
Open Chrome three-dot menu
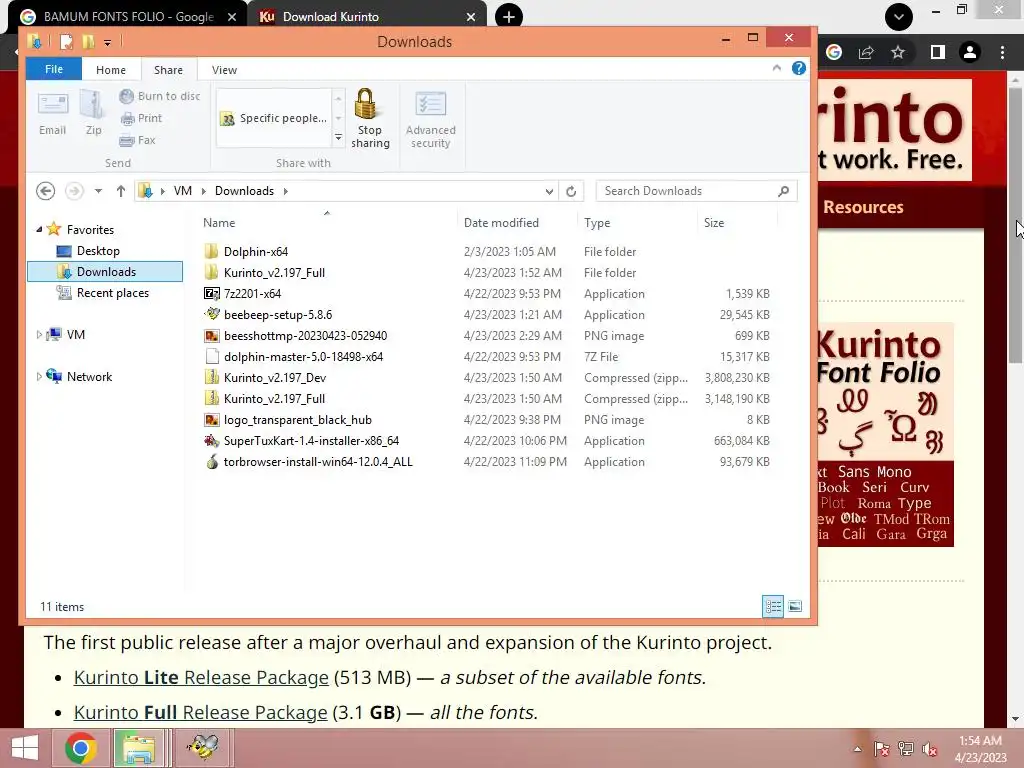pyautogui.click(x=1002, y=52)
